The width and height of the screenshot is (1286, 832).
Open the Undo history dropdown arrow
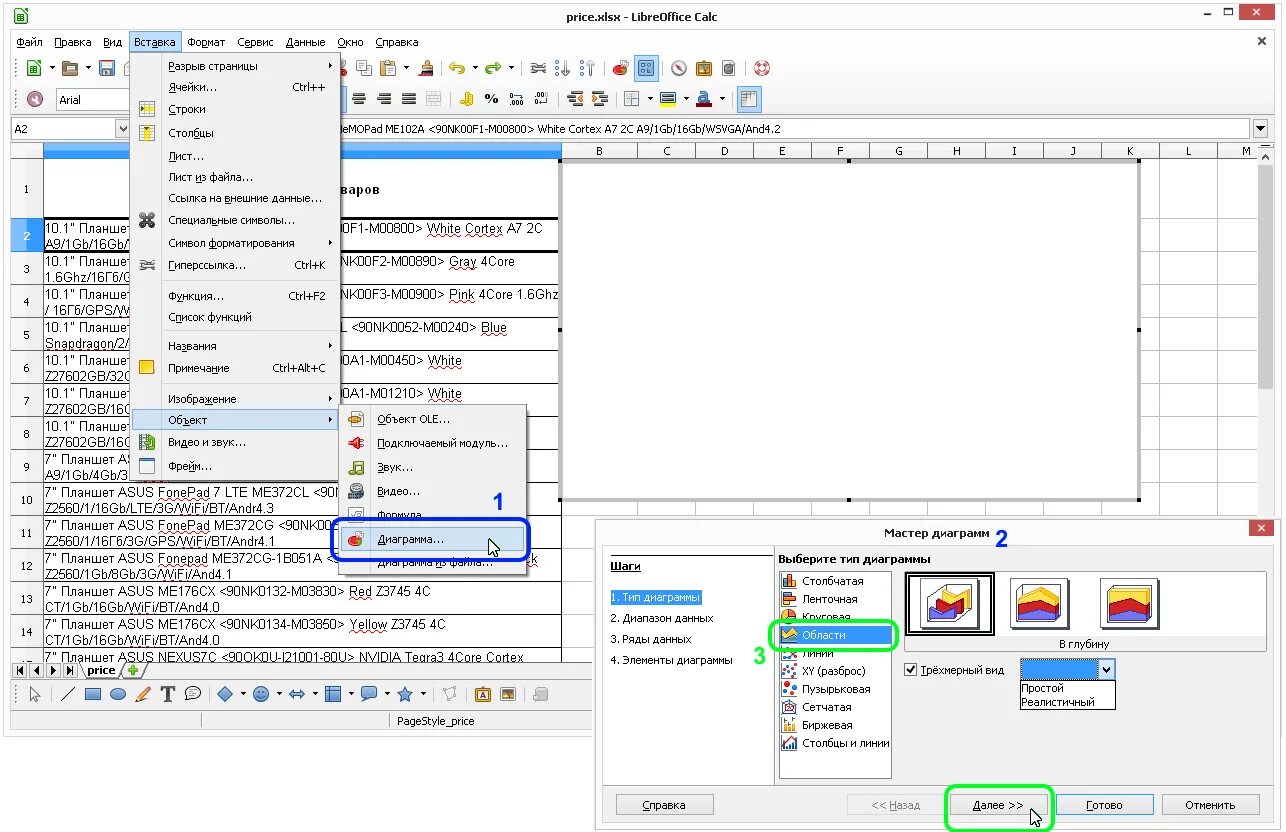coord(475,68)
